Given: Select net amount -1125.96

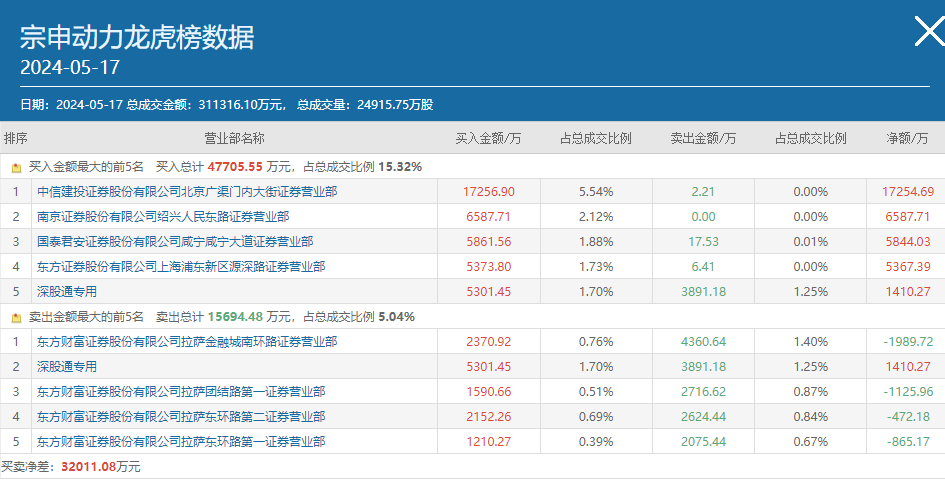Looking at the screenshot, I should pyautogui.click(x=908, y=392).
